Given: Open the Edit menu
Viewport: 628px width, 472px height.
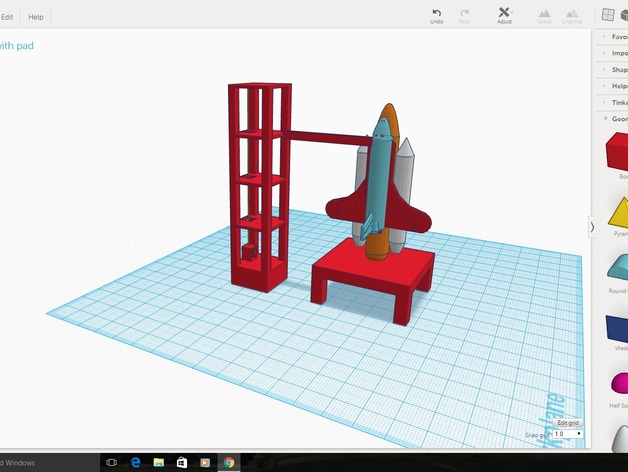Looking at the screenshot, I should pyautogui.click(x=7, y=17).
